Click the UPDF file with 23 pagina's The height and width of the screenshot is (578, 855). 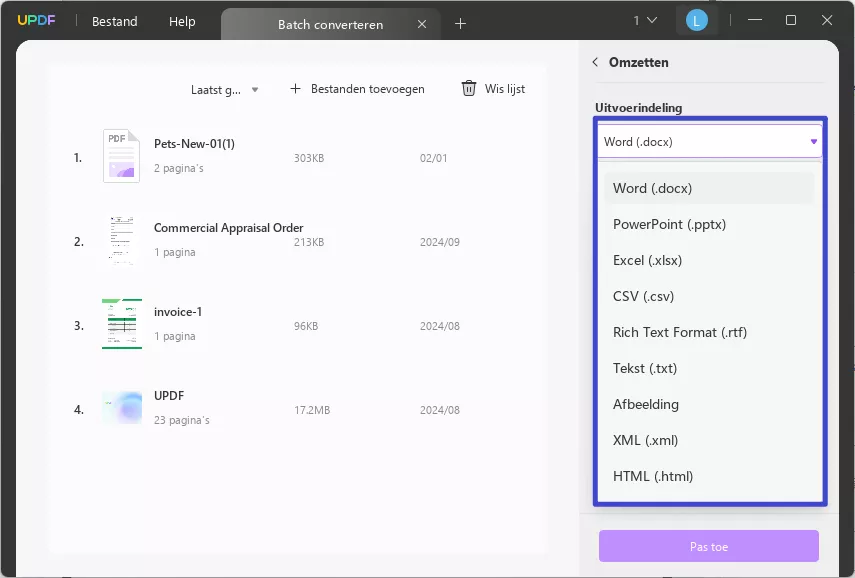click(x=121, y=408)
